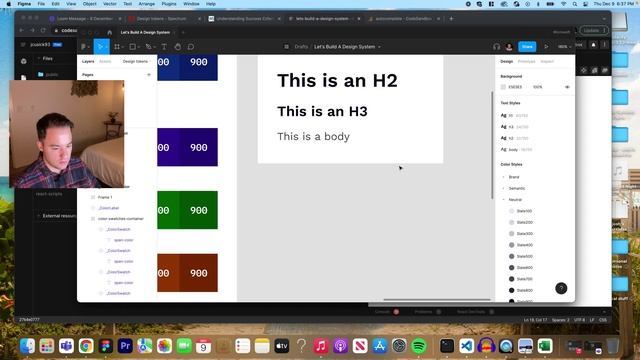
Task: Select the body text style row
Action: pyautogui.click(x=516, y=150)
